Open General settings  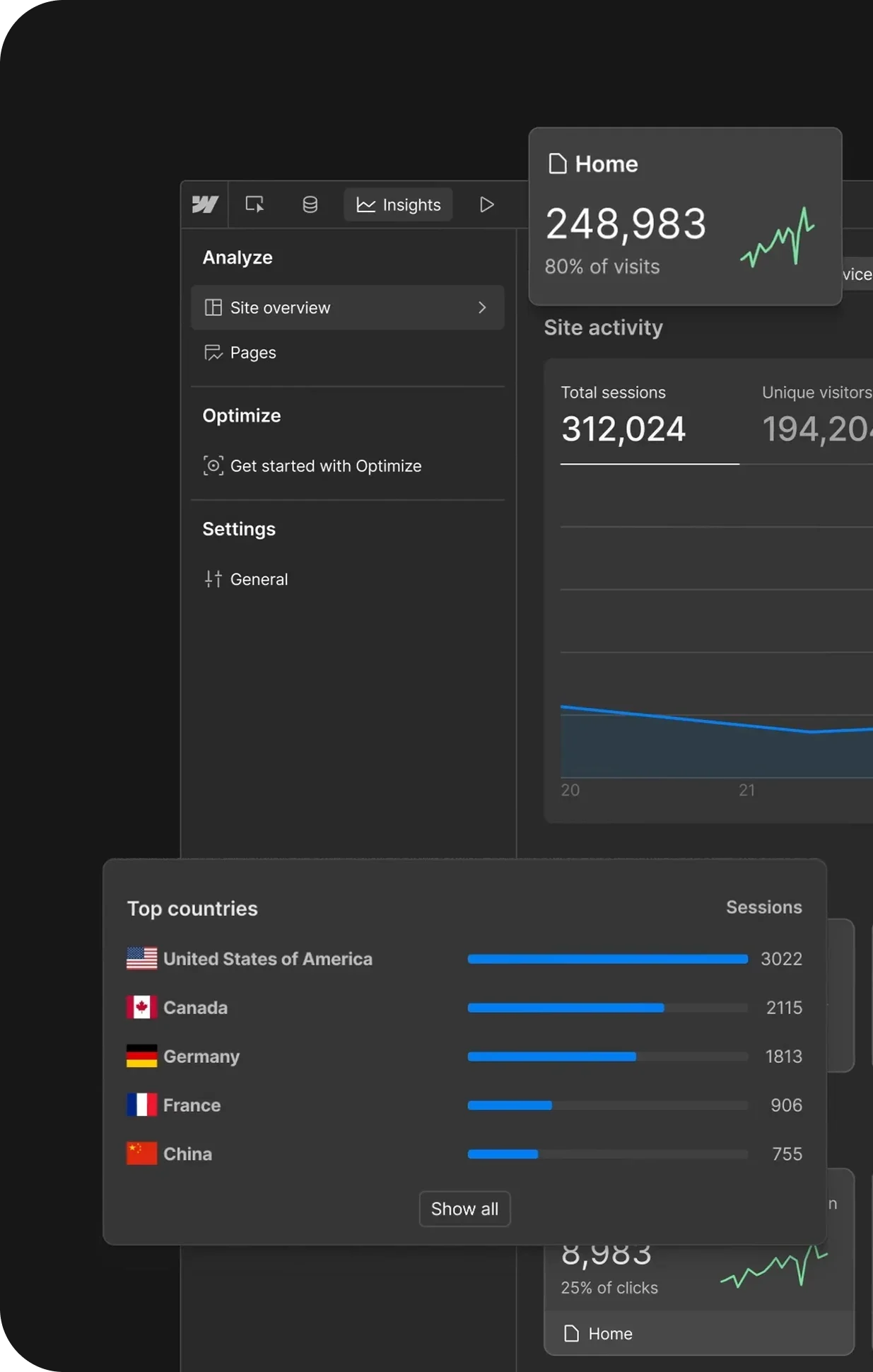tap(258, 579)
